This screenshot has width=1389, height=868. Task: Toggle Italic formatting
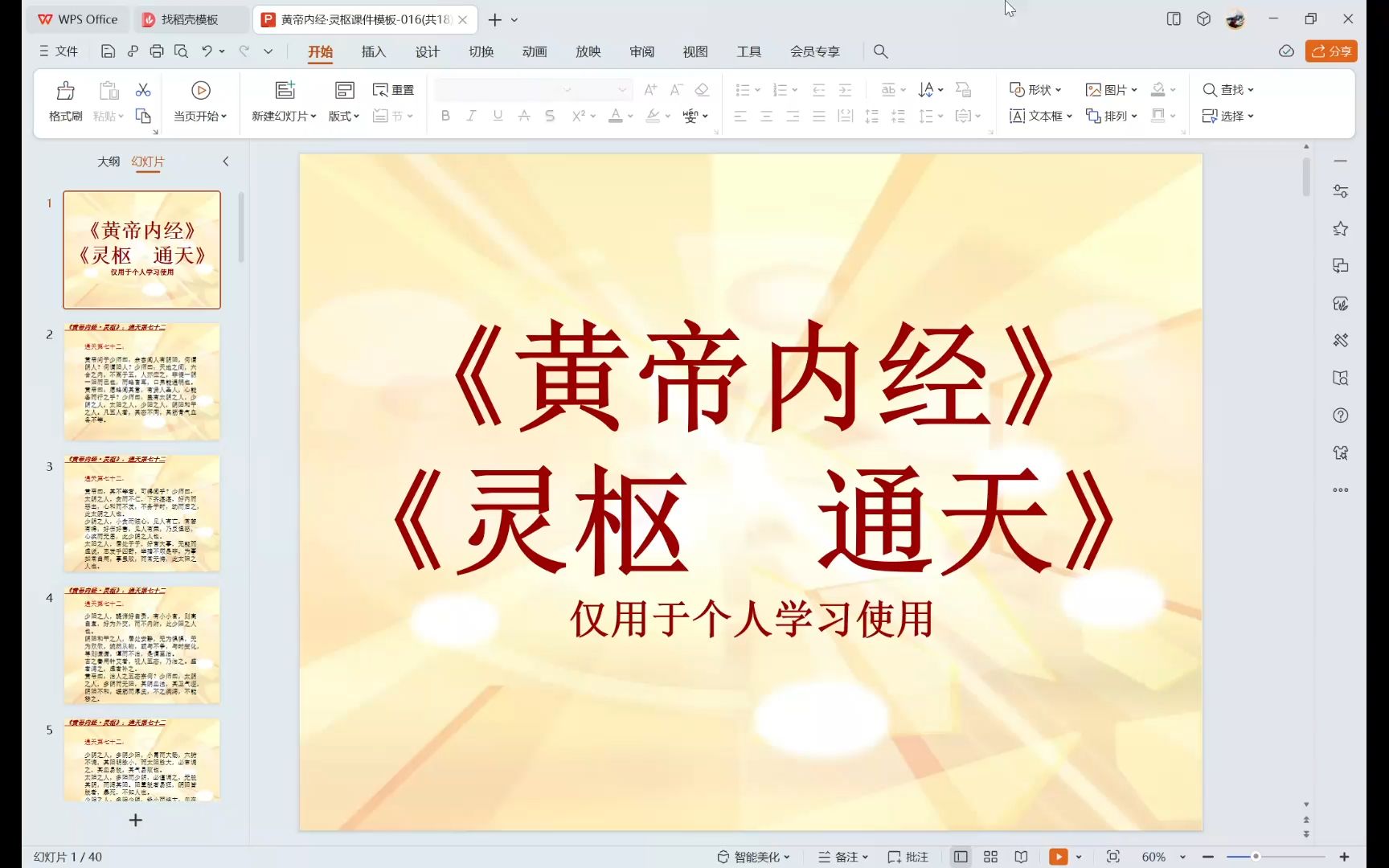pyautogui.click(x=471, y=116)
